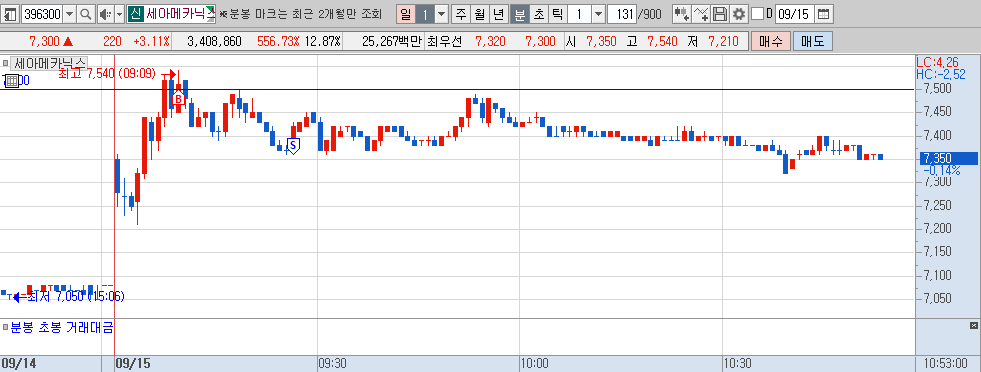Click the S sell marker on chart
This screenshot has height=372, width=981.
point(292,146)
